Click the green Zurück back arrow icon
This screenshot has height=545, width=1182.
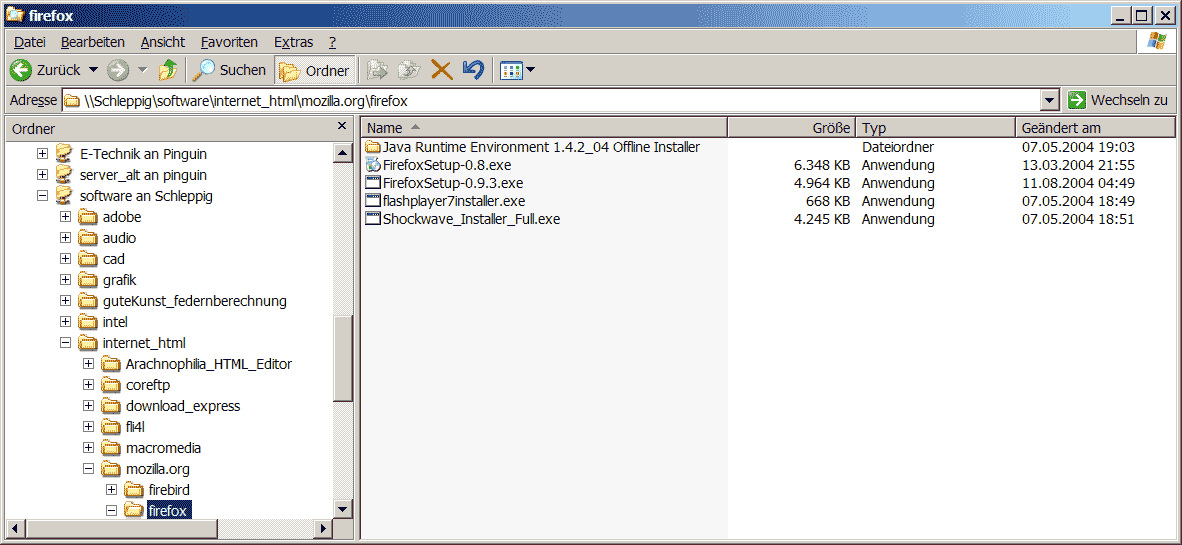click(20, 70)
